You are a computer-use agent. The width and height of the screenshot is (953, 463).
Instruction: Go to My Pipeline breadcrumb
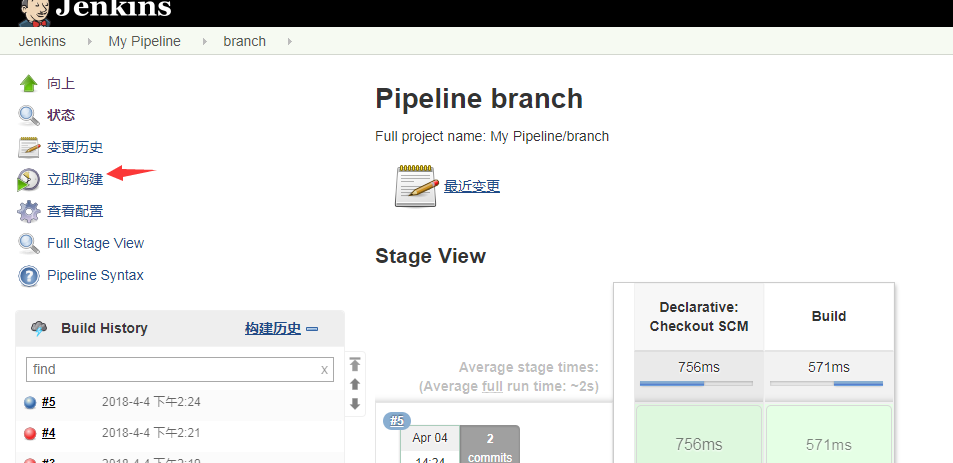[x=145, y=41]
